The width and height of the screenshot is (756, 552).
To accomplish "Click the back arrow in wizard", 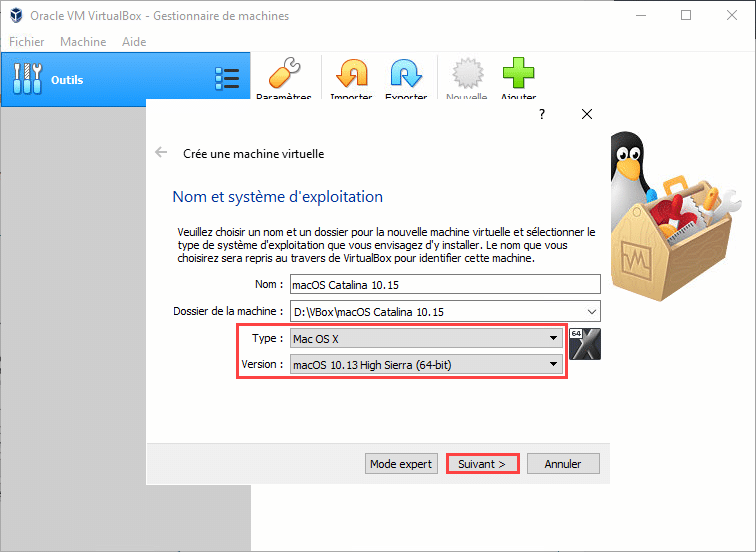I will pos(161,153).
